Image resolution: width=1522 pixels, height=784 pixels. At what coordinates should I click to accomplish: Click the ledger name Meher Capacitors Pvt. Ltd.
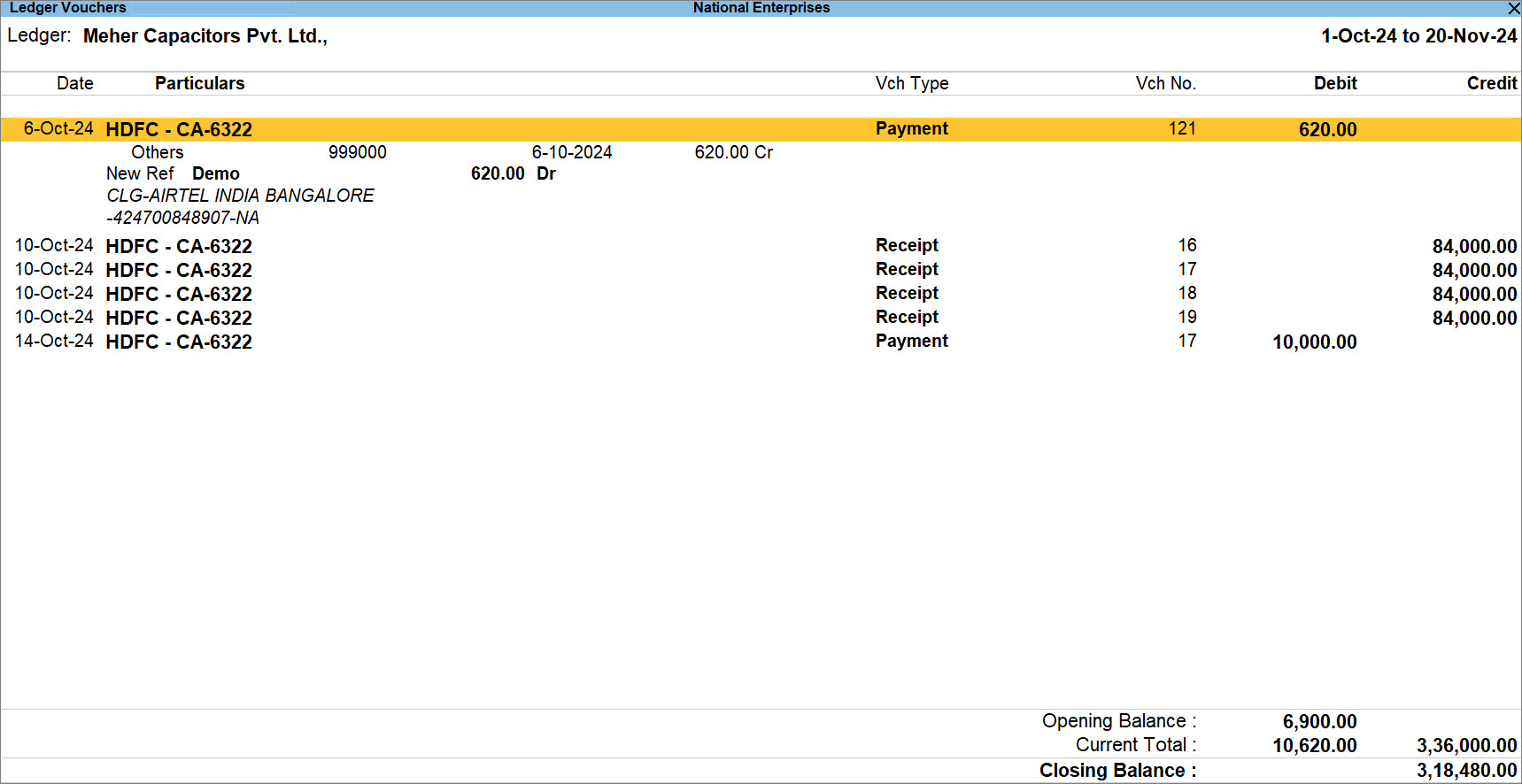[x=205, y=36]
